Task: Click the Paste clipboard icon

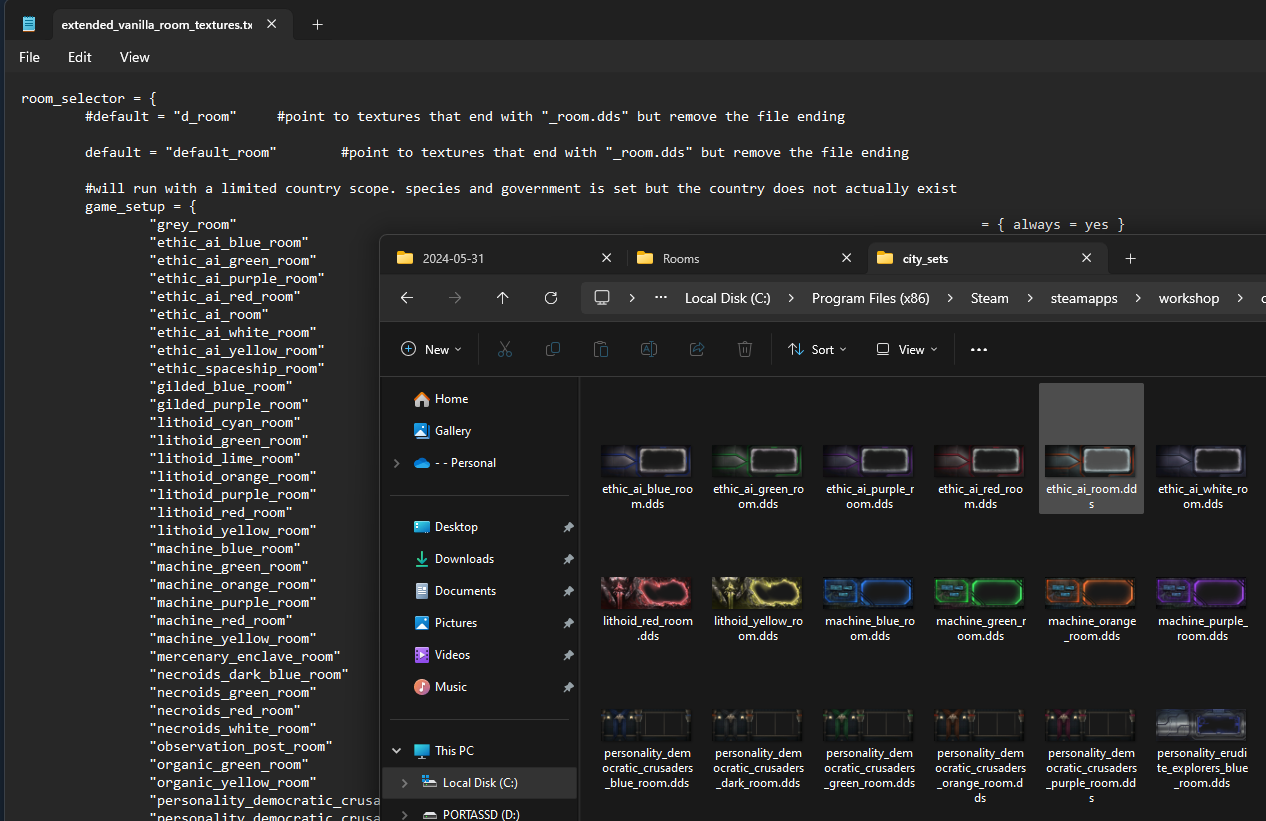Action: point(601,349)
